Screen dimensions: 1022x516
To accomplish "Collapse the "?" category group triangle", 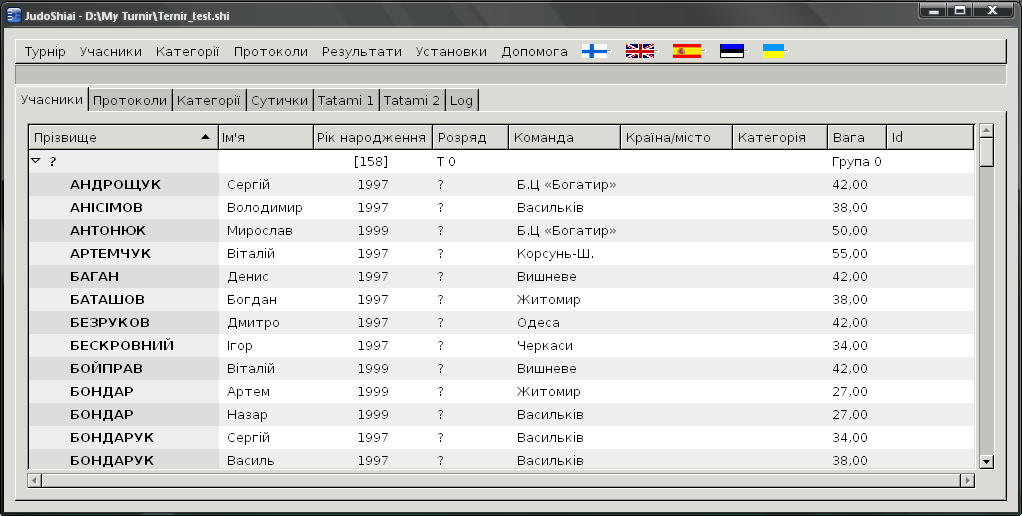I will (36, 161).
